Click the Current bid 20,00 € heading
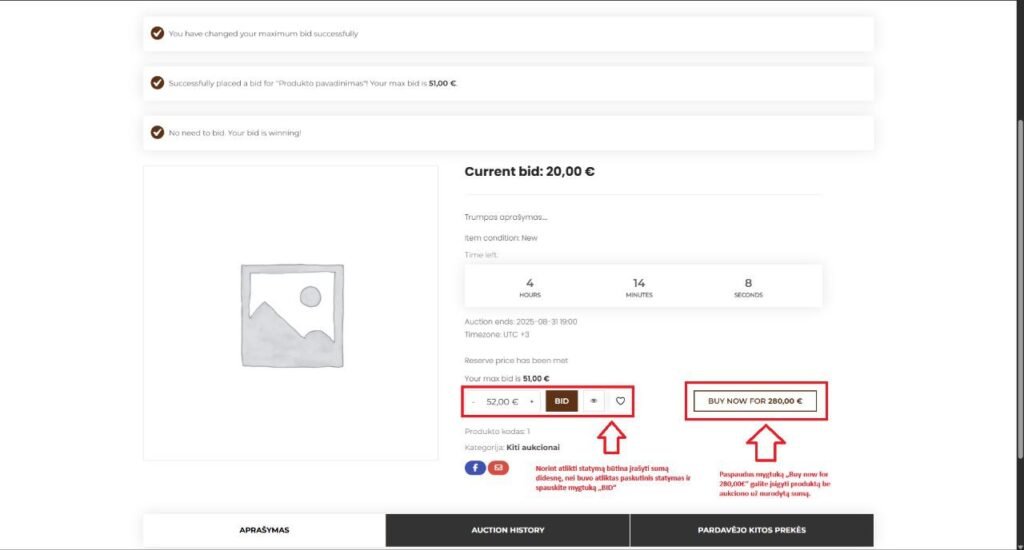Viewport: 1024px width, 550px height. coord(529,171)
